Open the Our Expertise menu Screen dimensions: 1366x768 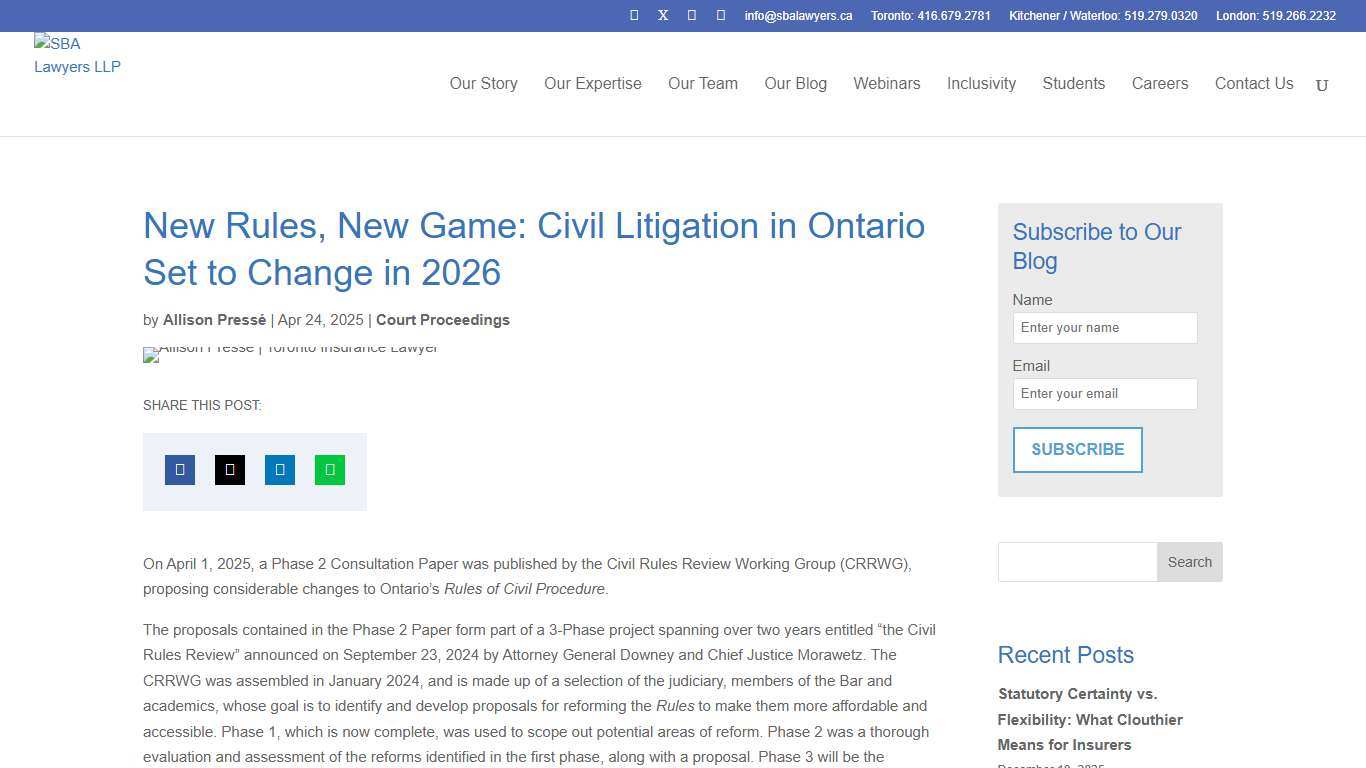tap(592, 84)
